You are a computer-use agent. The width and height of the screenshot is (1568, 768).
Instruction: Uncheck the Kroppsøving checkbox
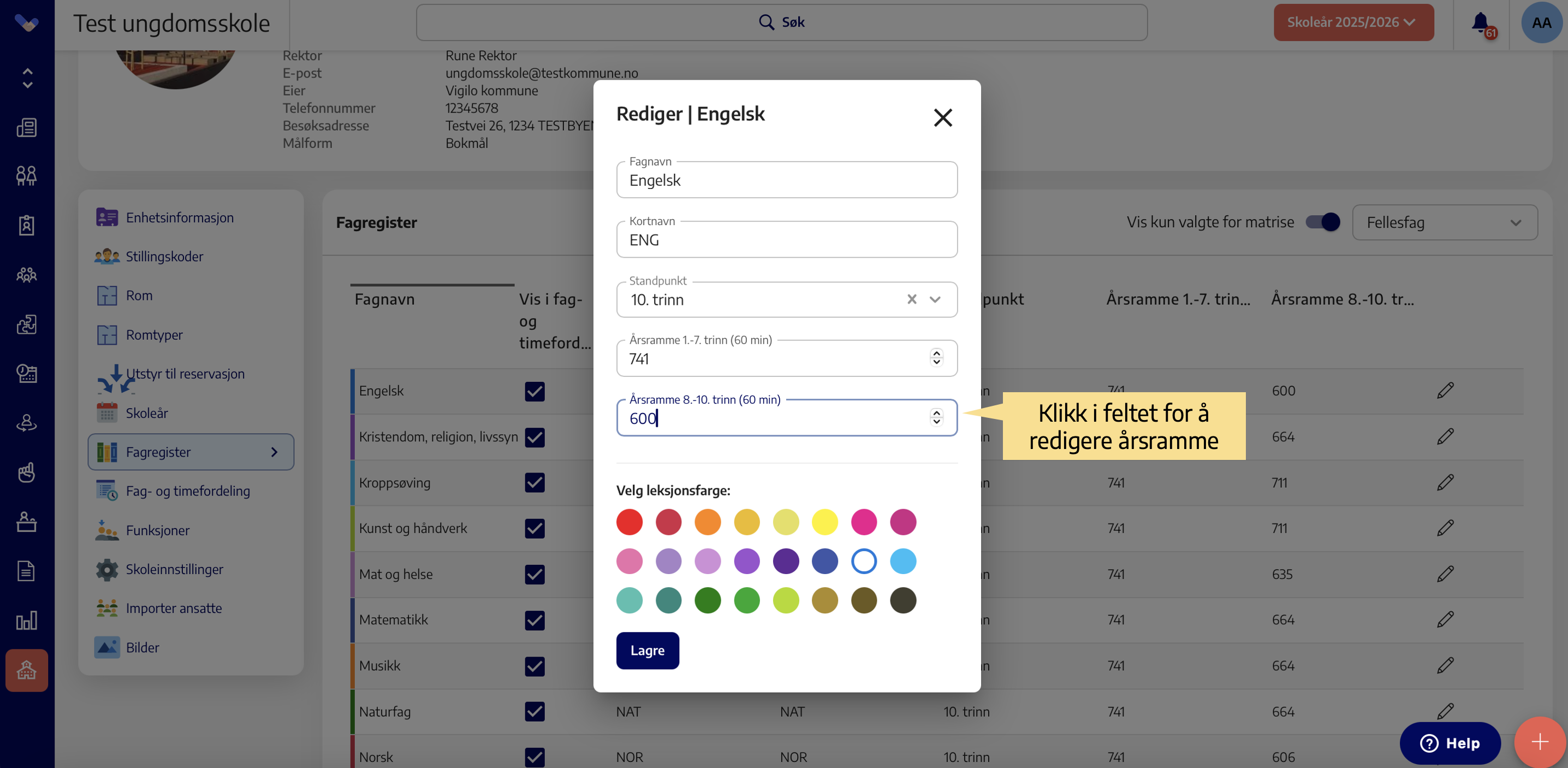pos(534,482)
